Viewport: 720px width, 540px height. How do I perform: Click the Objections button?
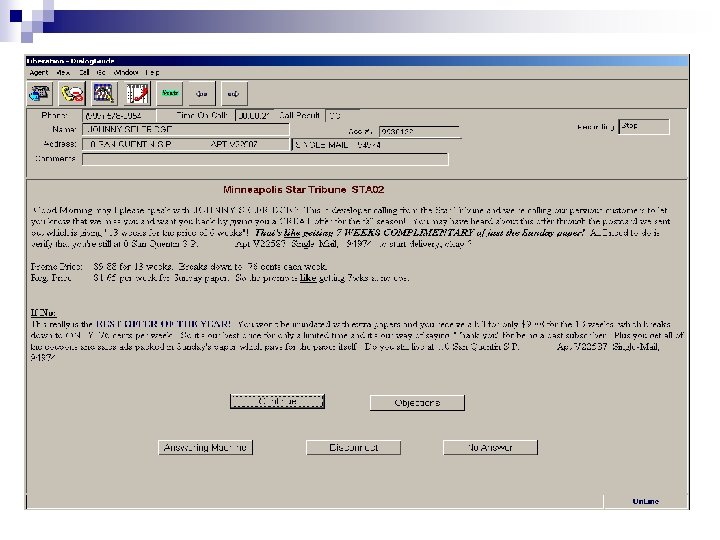(x=417, y=403)
